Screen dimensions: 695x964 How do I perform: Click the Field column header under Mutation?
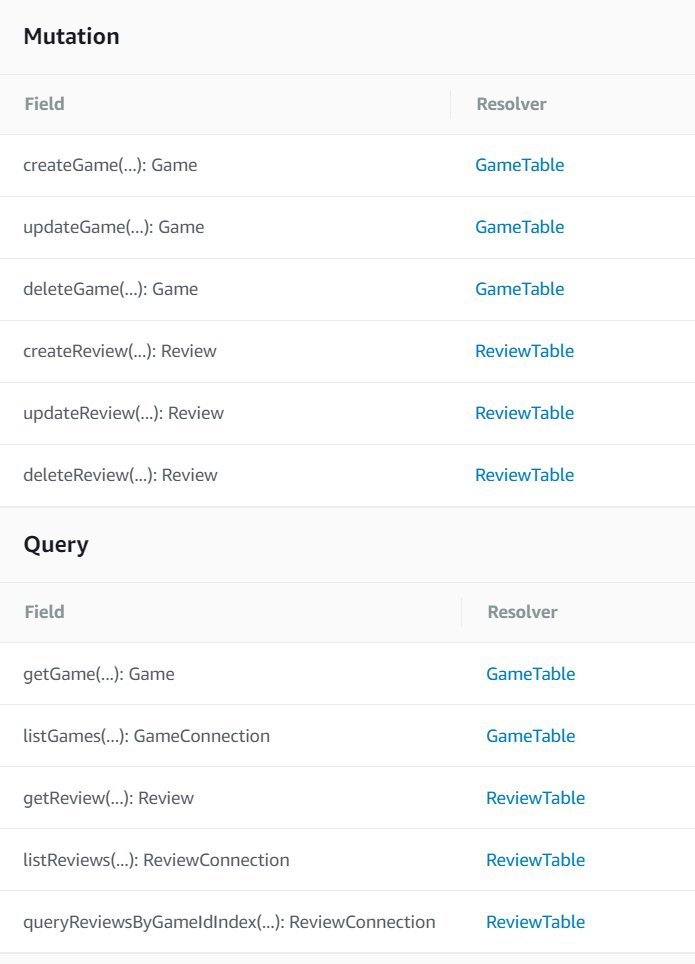pyautogui.click(x=44, y=104)
